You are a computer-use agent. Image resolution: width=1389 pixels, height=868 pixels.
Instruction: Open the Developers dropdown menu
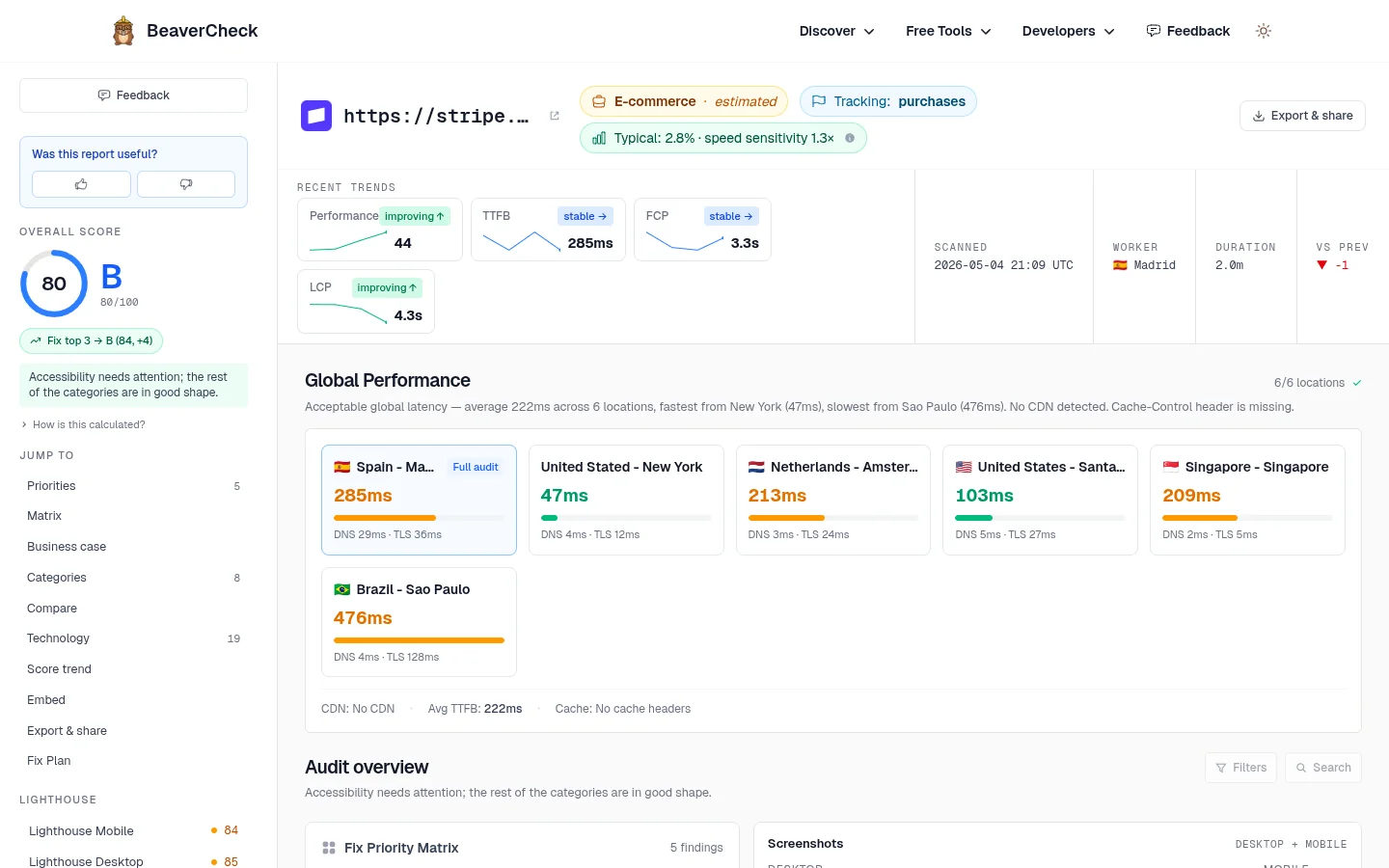click(x=1069, y=31)
